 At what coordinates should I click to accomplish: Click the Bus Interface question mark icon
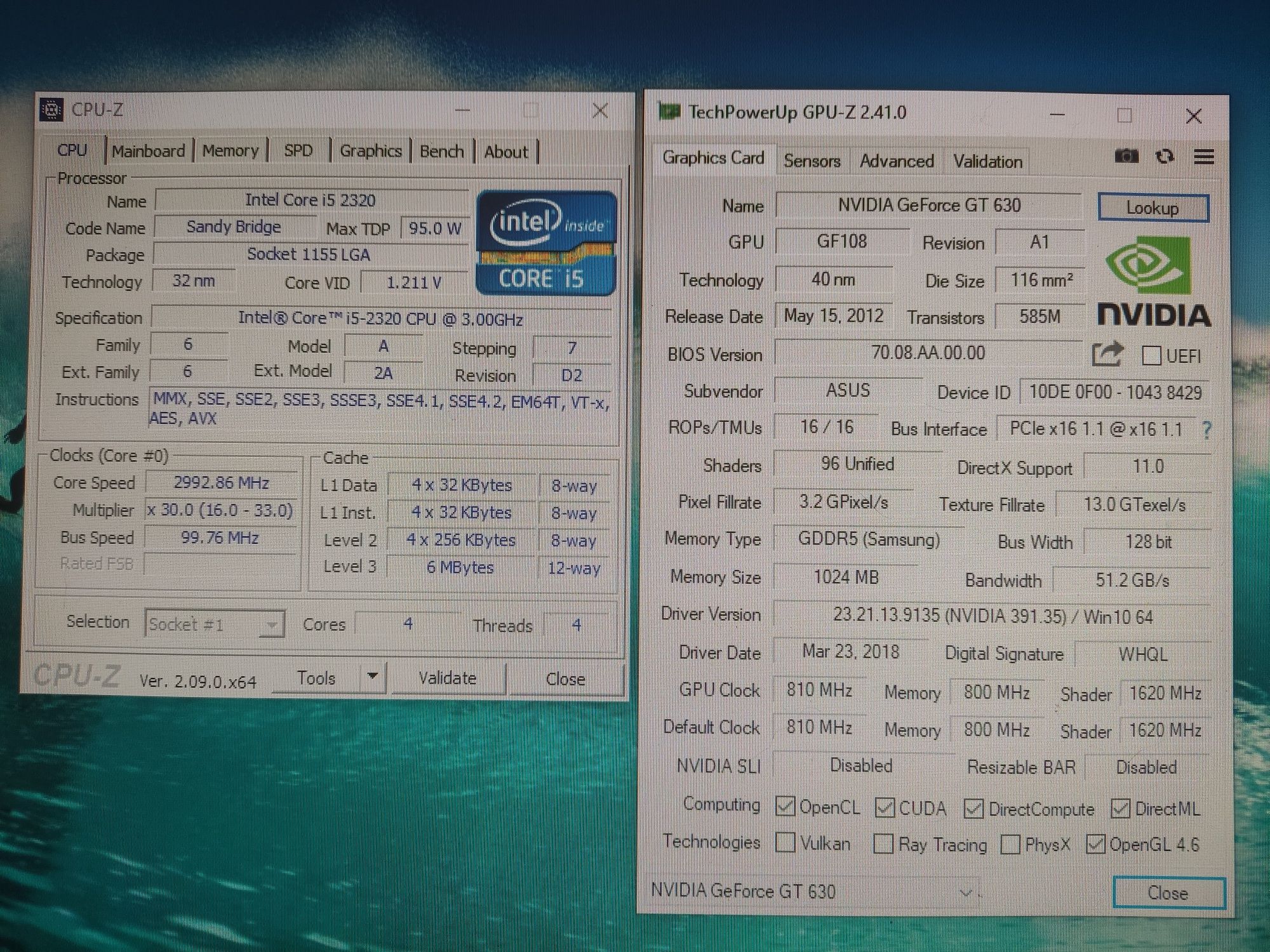(1207, 430)
